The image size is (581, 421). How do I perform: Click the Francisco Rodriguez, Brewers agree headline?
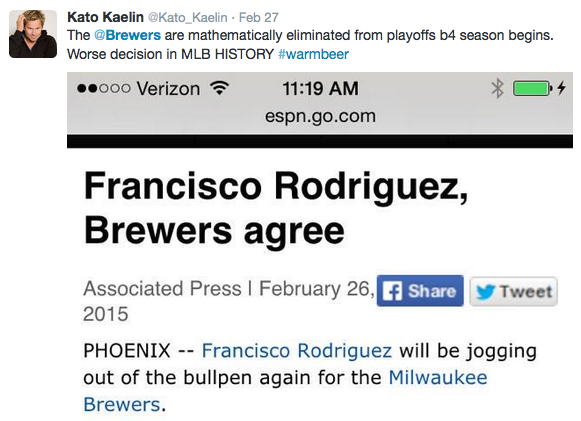pos(276,208)
